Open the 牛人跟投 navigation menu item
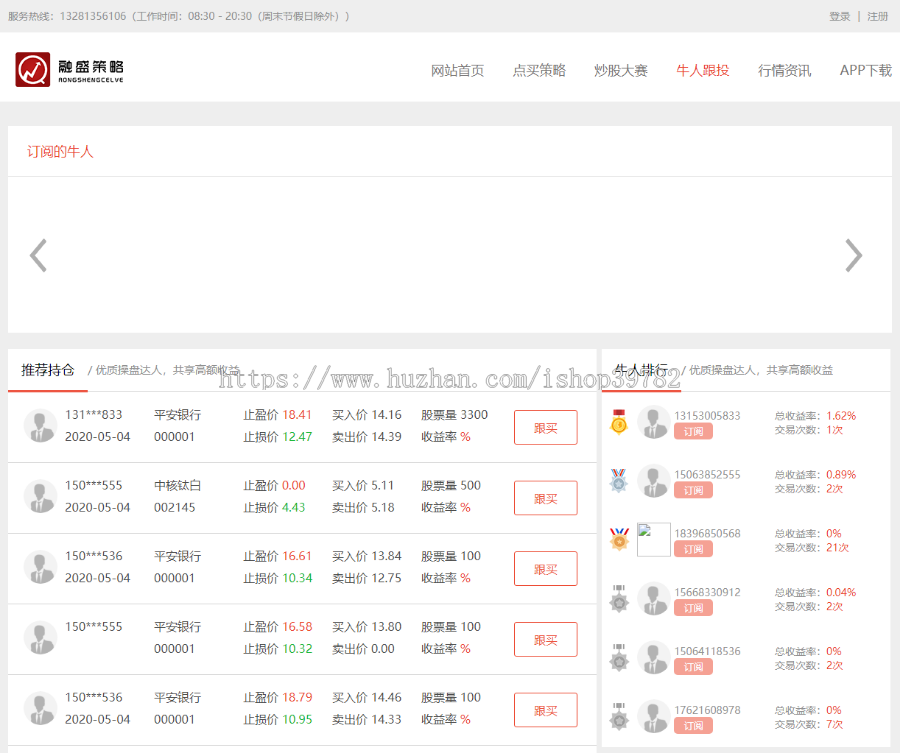The image size is (900, 753). [702, 71]
